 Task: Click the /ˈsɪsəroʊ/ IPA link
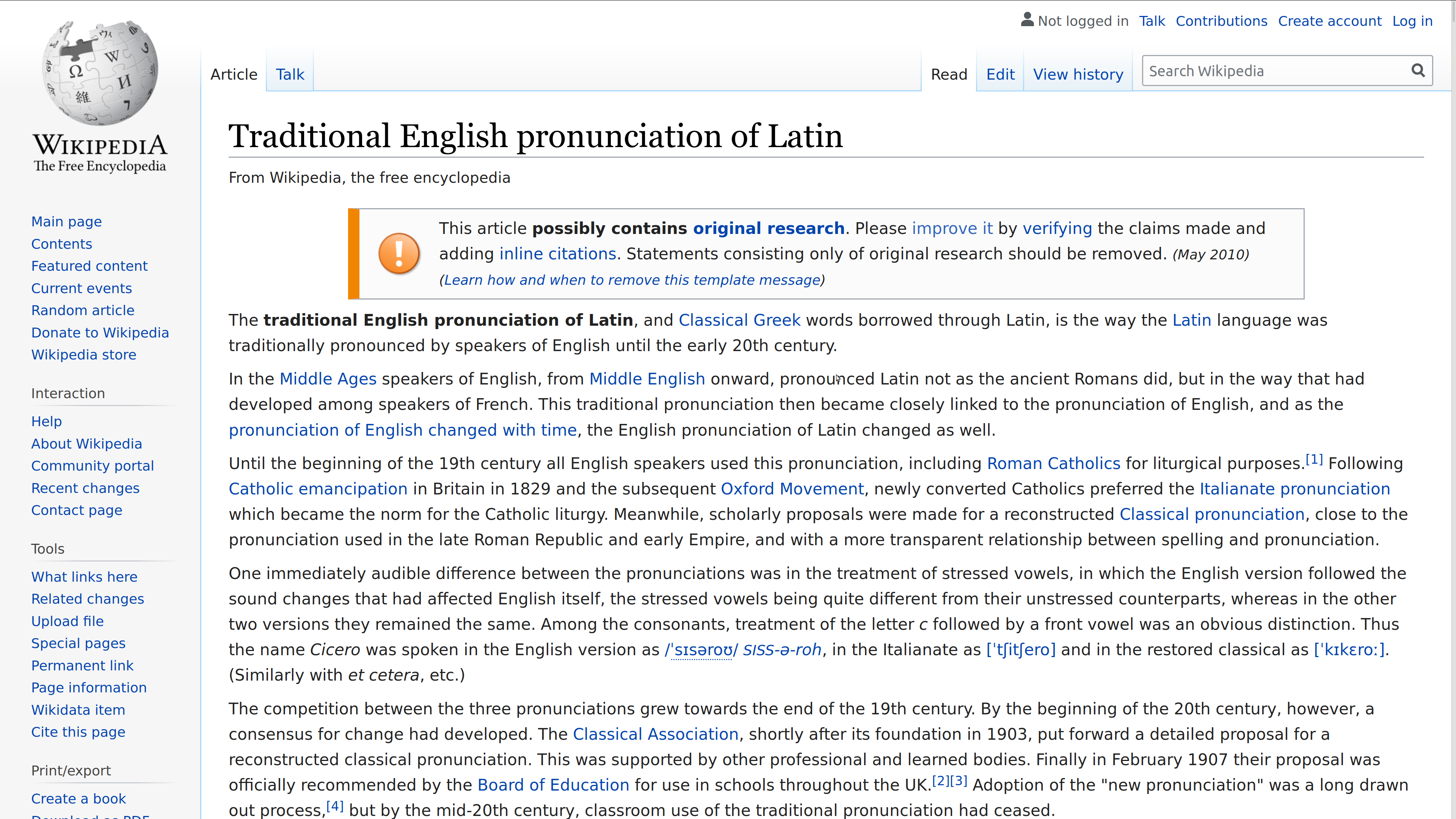[701, 650]
